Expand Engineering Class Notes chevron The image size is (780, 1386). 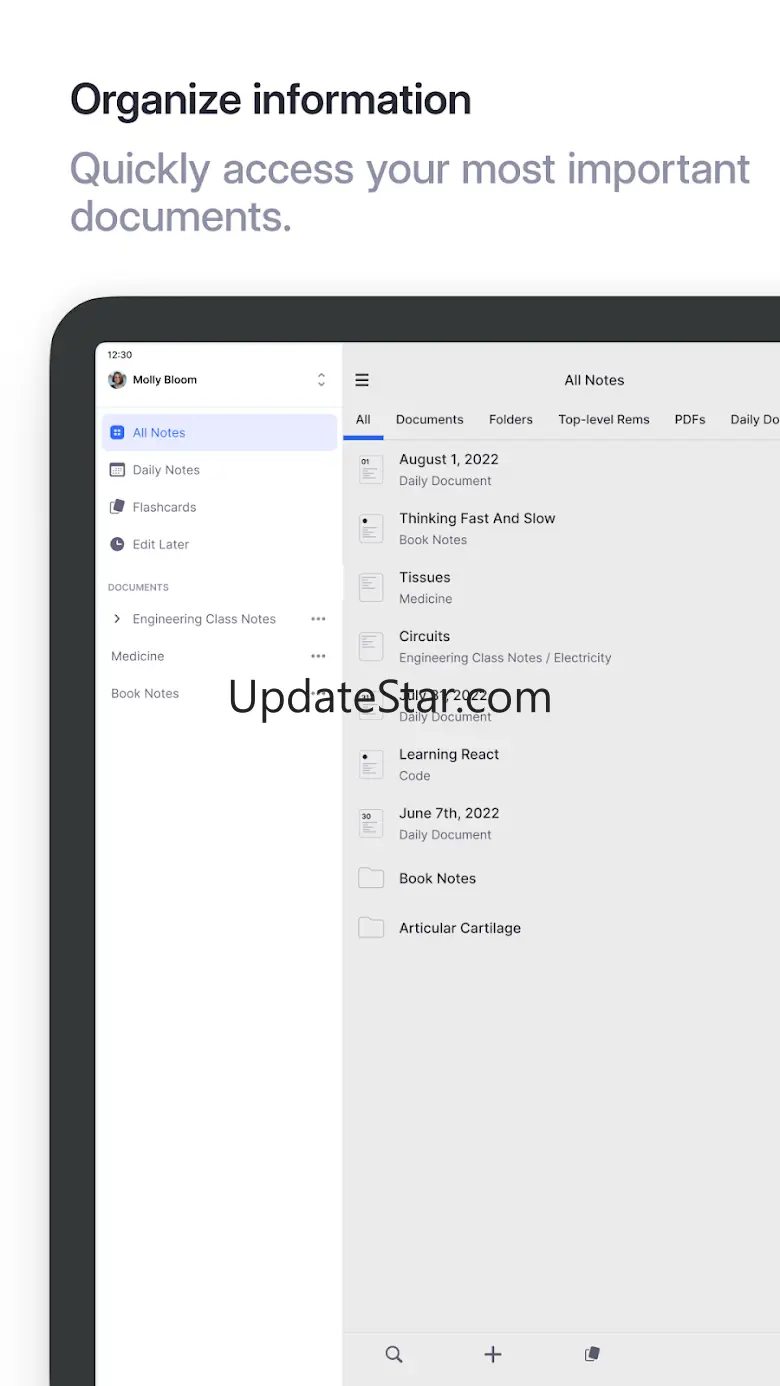point(117,619)
